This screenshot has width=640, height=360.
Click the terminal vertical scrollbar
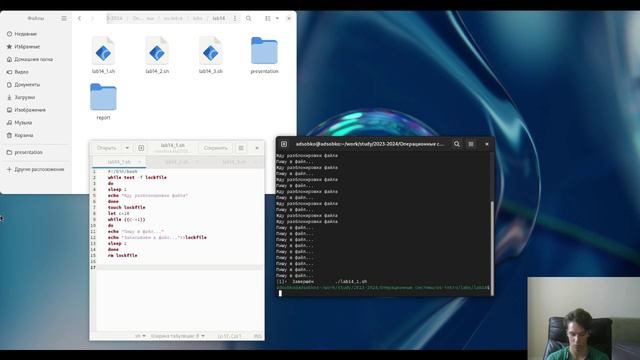tap(492, 247)
